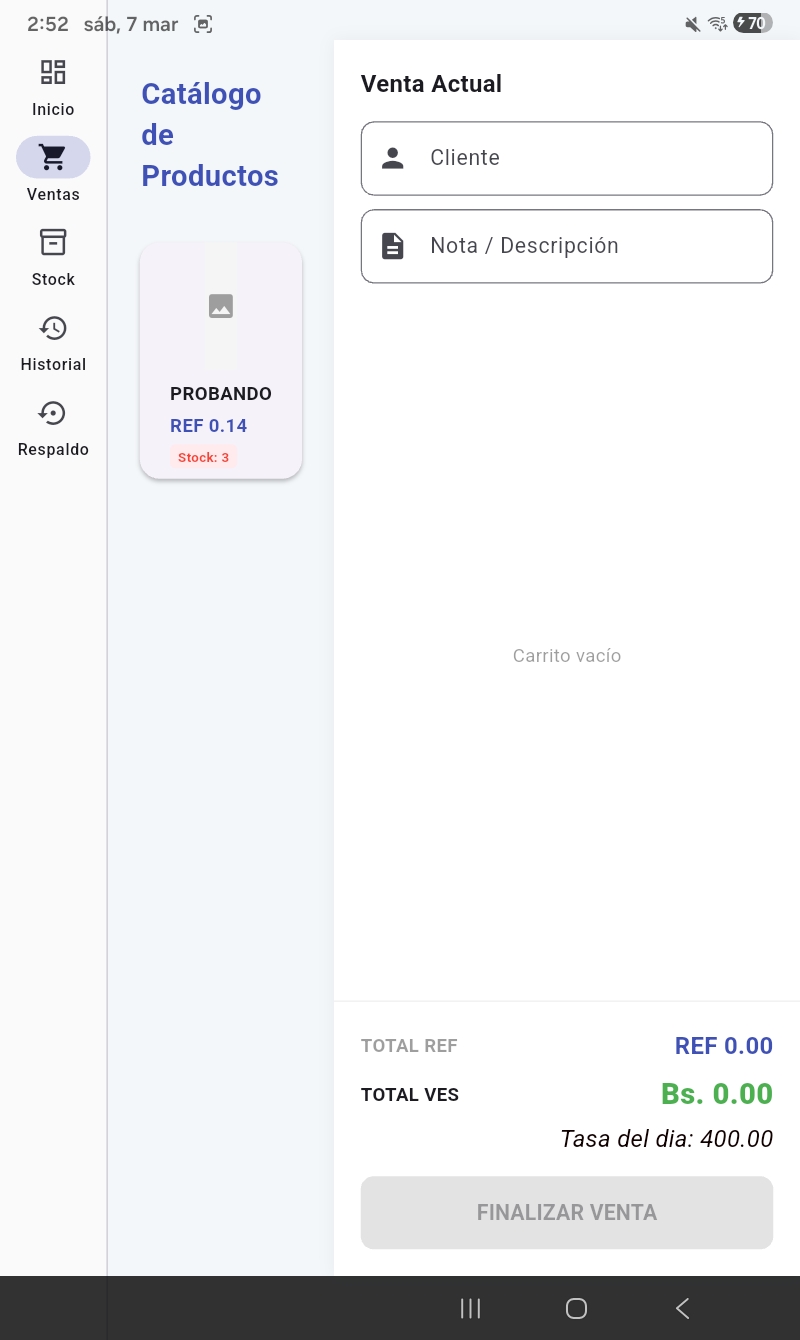Open the Historial clock icon
This screenshot has height=1340, width=800.
(x=53, y=328)
